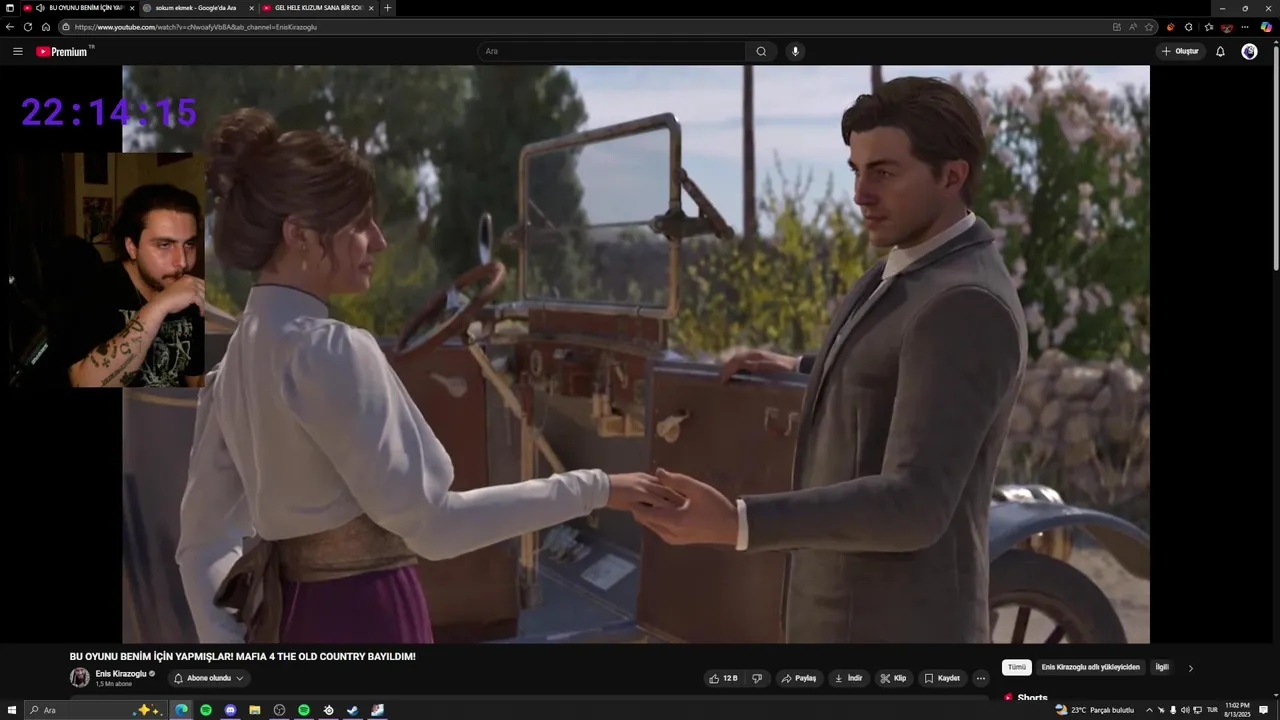Open Discord from the taskbar
Screen dimensions: 1280x720
(x=231, y=710)
